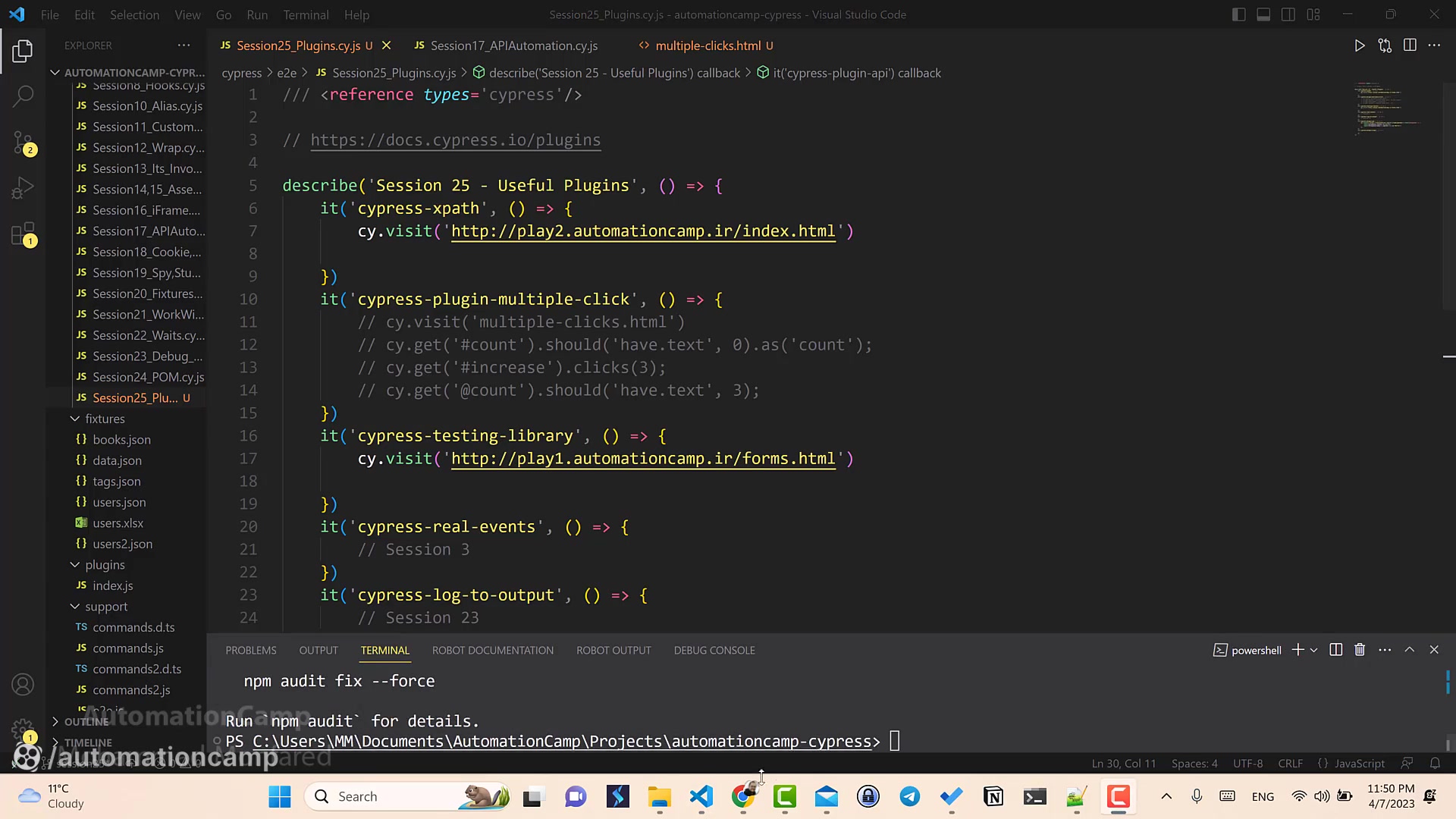Click the docs.cypress.io/plugins link
Screen dimensions: 1456x819
click(x=455, y=140)
